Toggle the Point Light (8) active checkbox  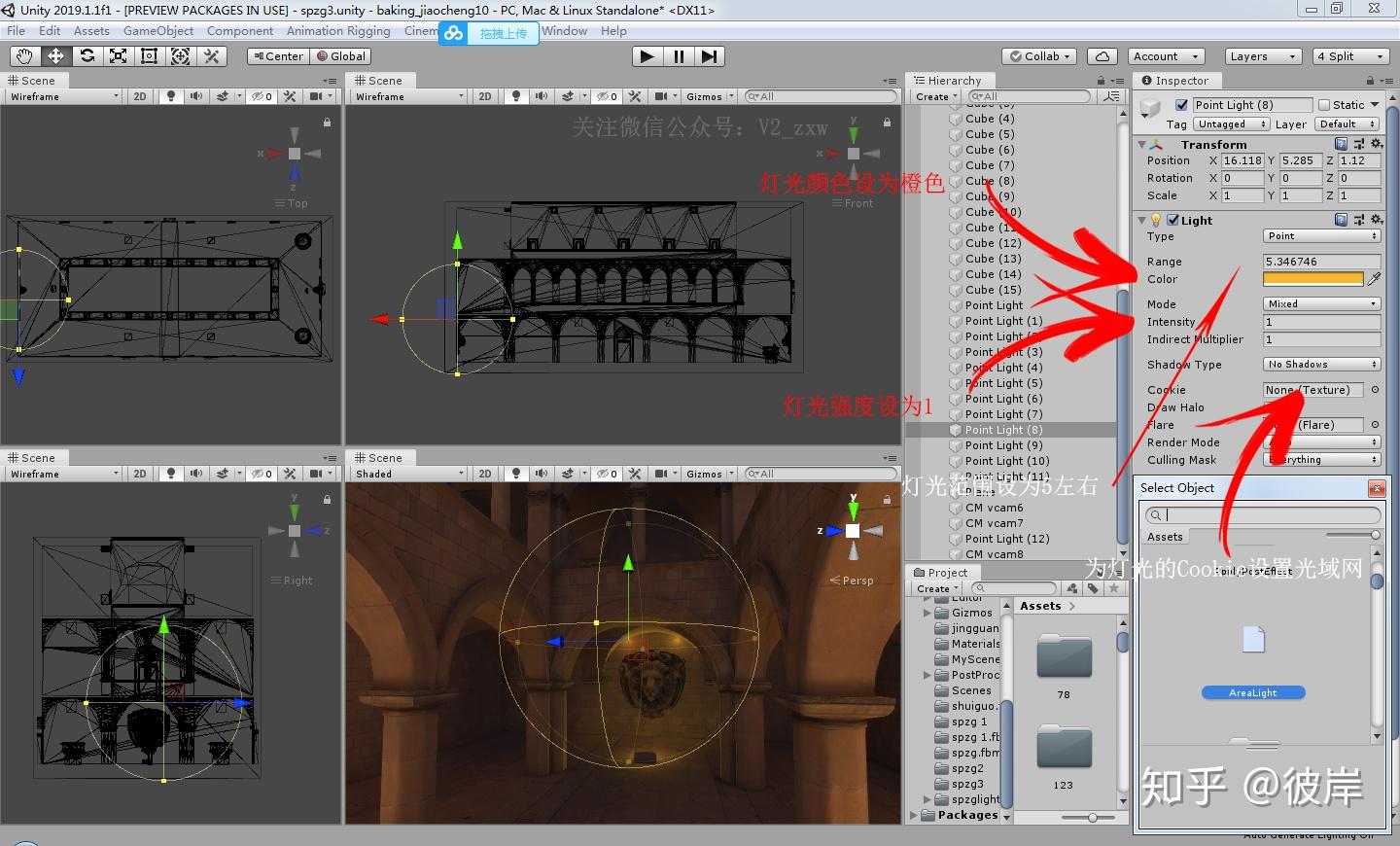(1182, 105)
